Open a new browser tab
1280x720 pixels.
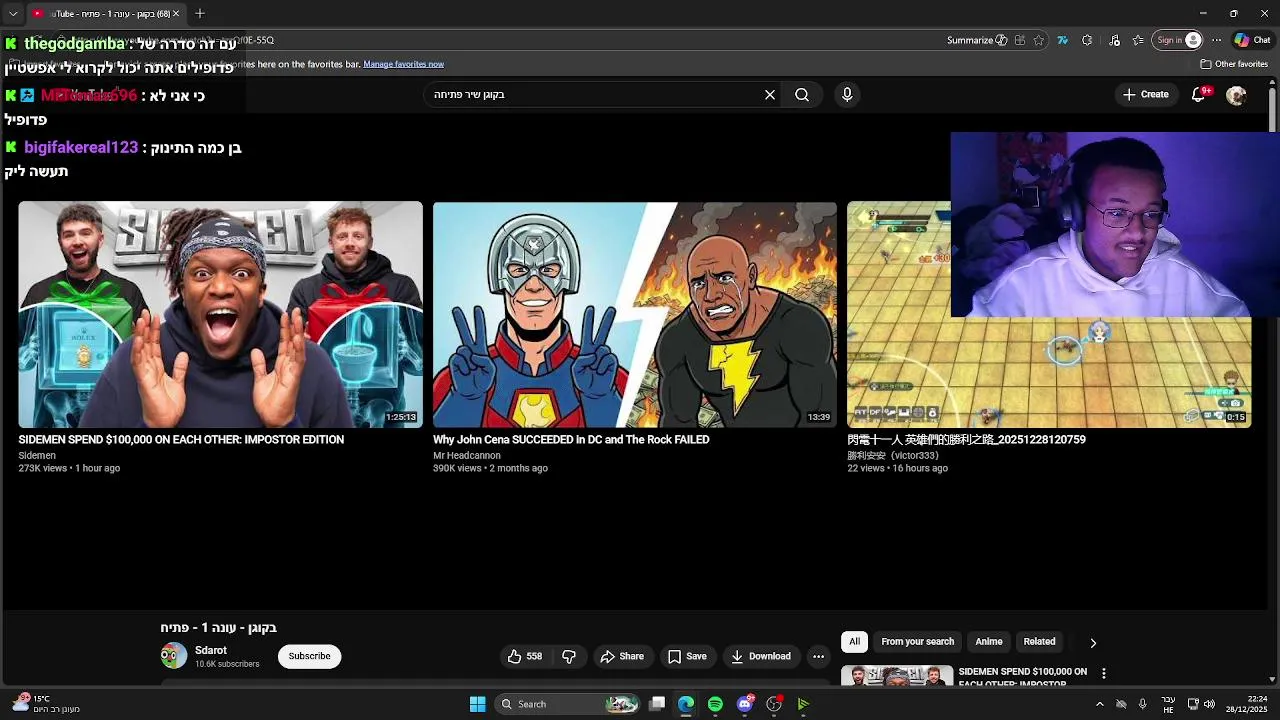coord(200,13)
